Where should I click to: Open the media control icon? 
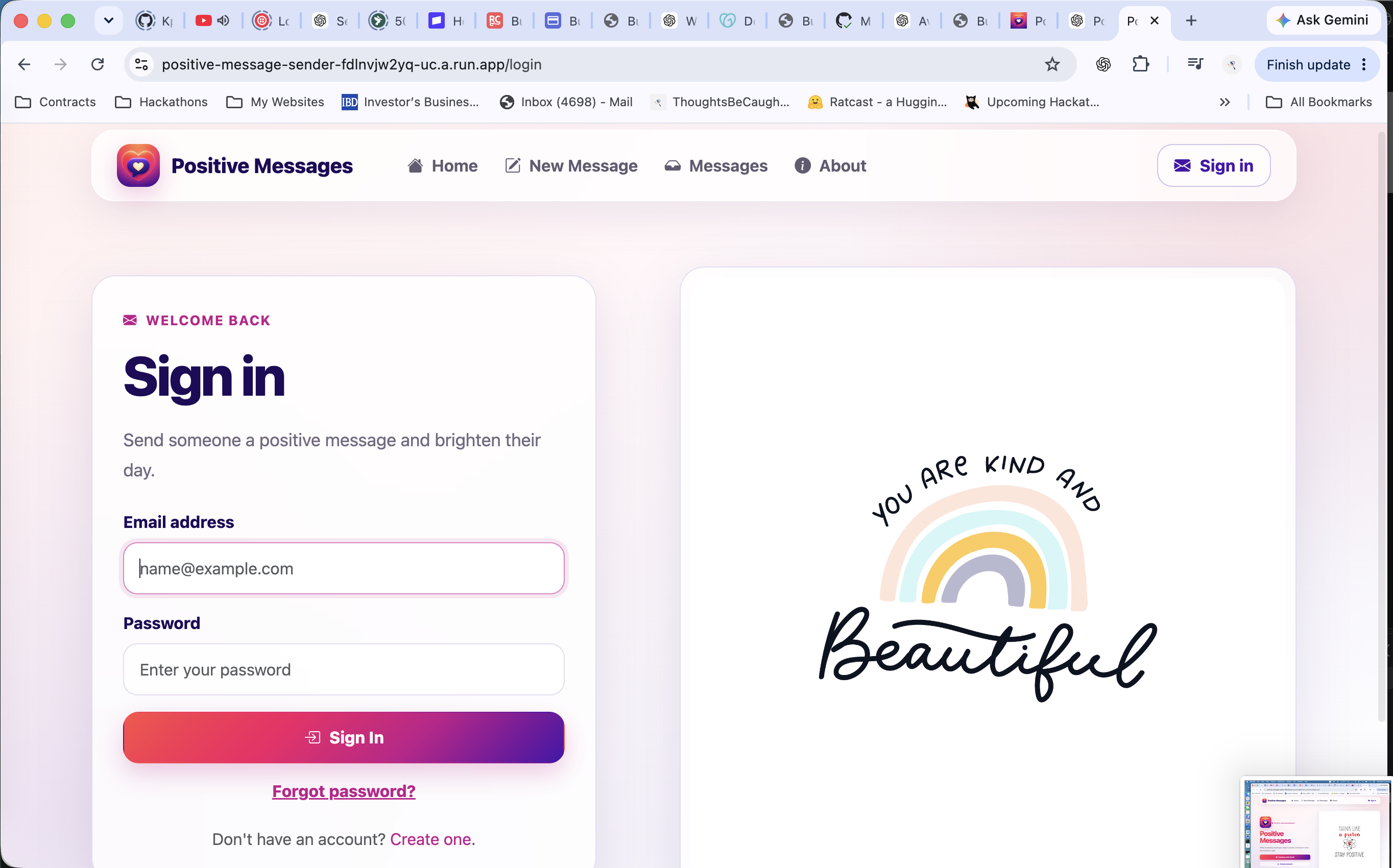(1195, 64)
